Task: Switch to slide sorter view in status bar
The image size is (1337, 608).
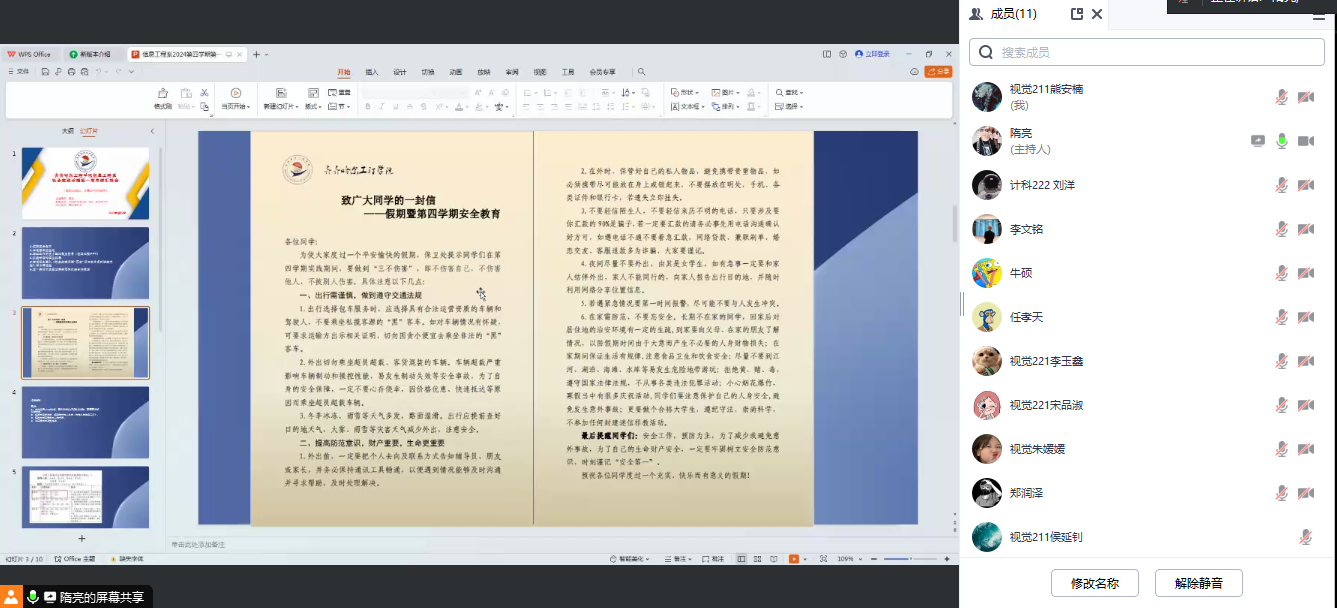Action: click(x=756, y=559)
